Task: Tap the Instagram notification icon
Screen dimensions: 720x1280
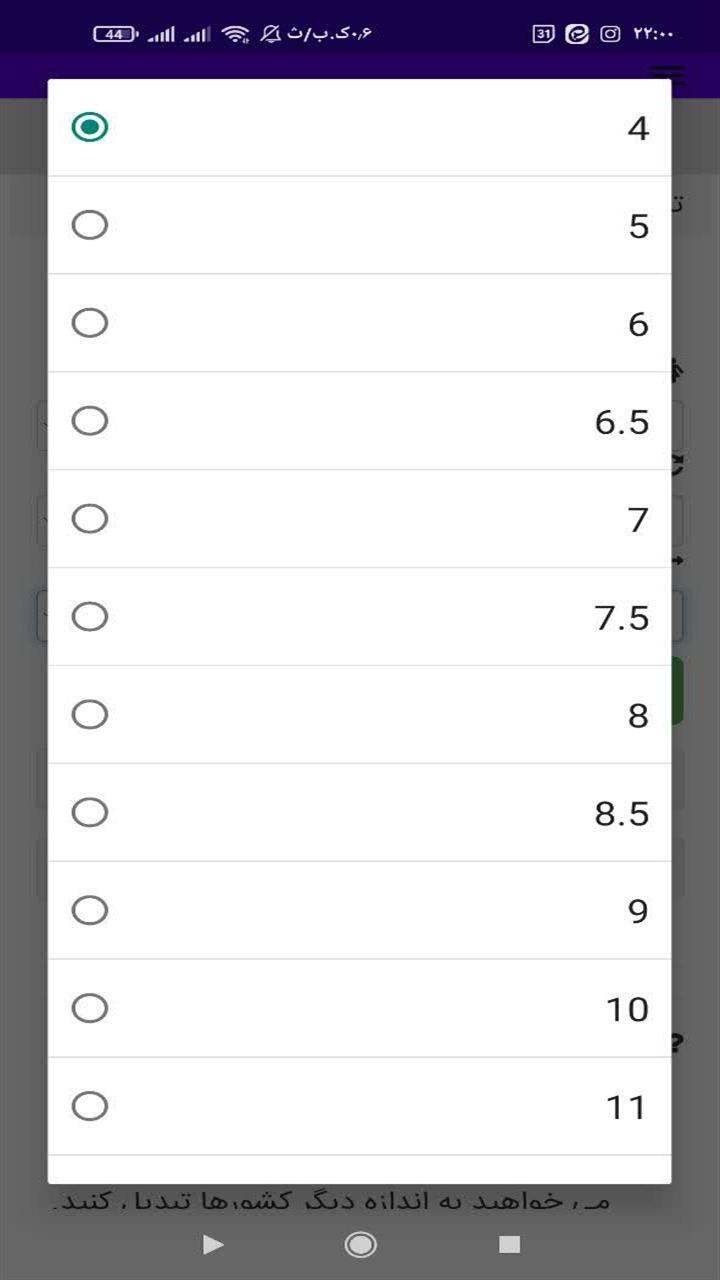Action: (x=610, y=34)
